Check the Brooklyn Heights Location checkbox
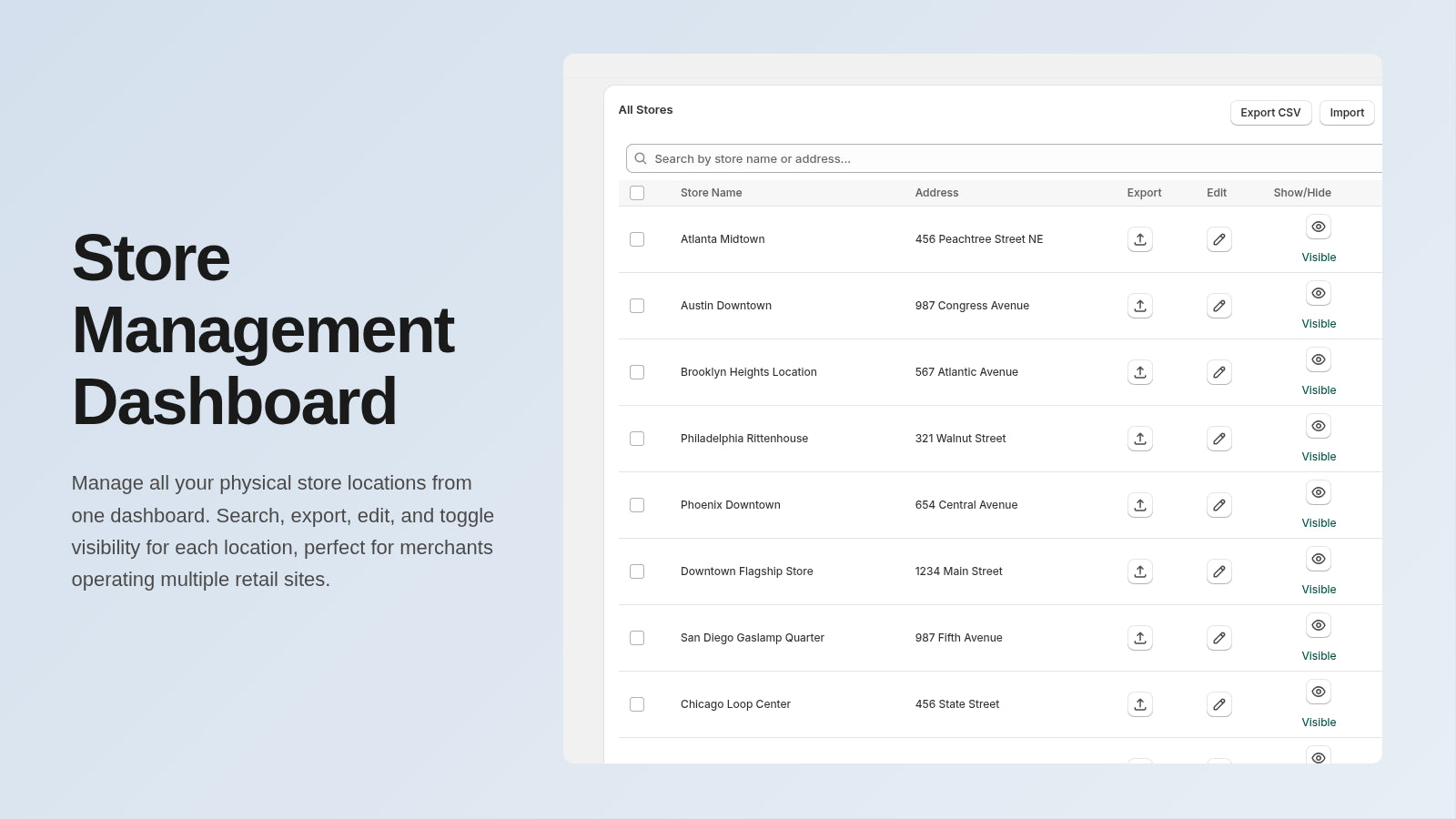 click(x=637, y=372)
